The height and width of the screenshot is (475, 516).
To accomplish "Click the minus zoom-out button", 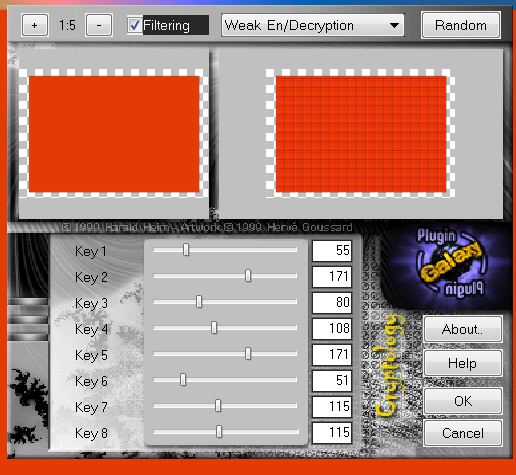I will coord(99,25).
